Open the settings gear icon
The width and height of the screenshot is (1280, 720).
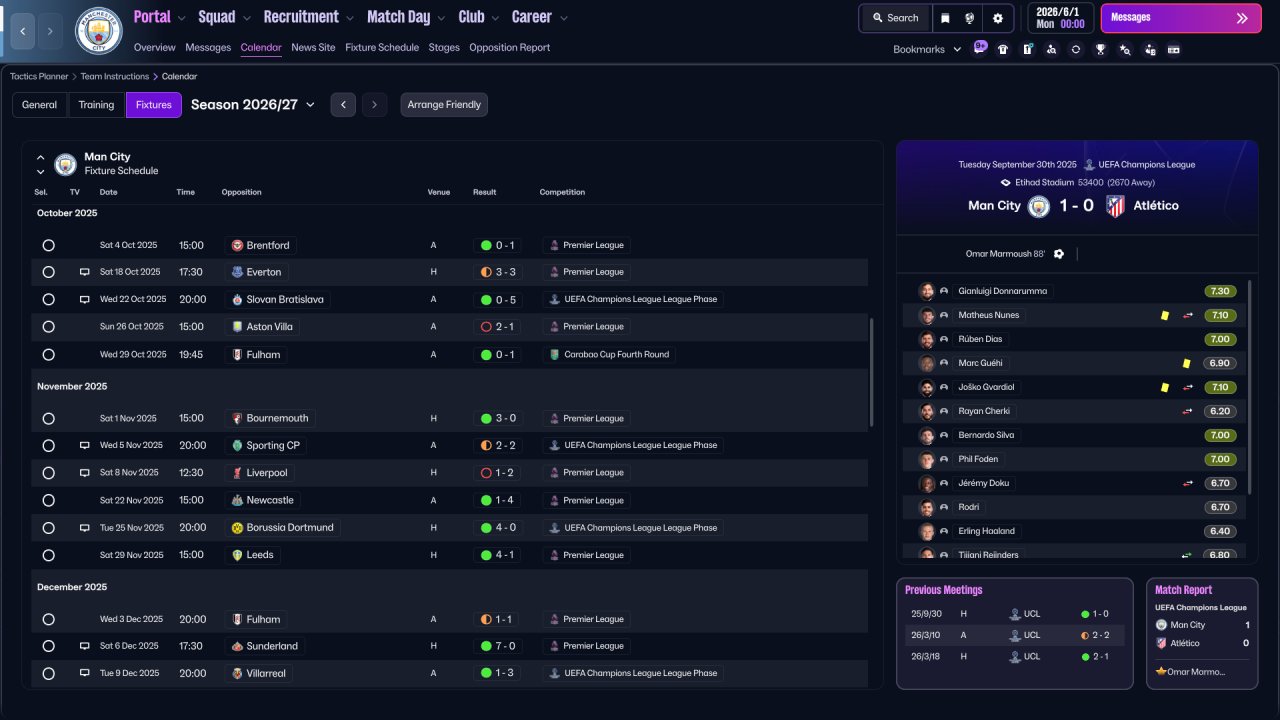point(998,18)
